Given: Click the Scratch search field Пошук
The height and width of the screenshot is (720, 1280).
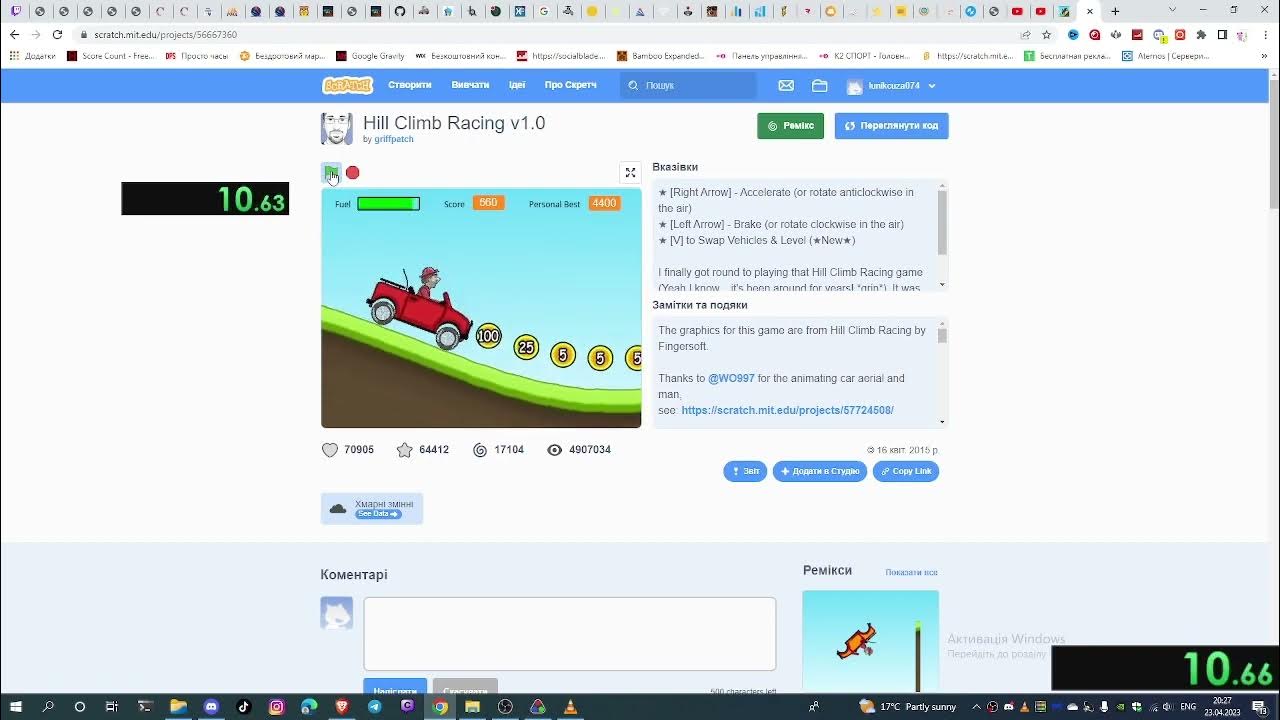Looking at the screenshot, I should pos(688,86).
